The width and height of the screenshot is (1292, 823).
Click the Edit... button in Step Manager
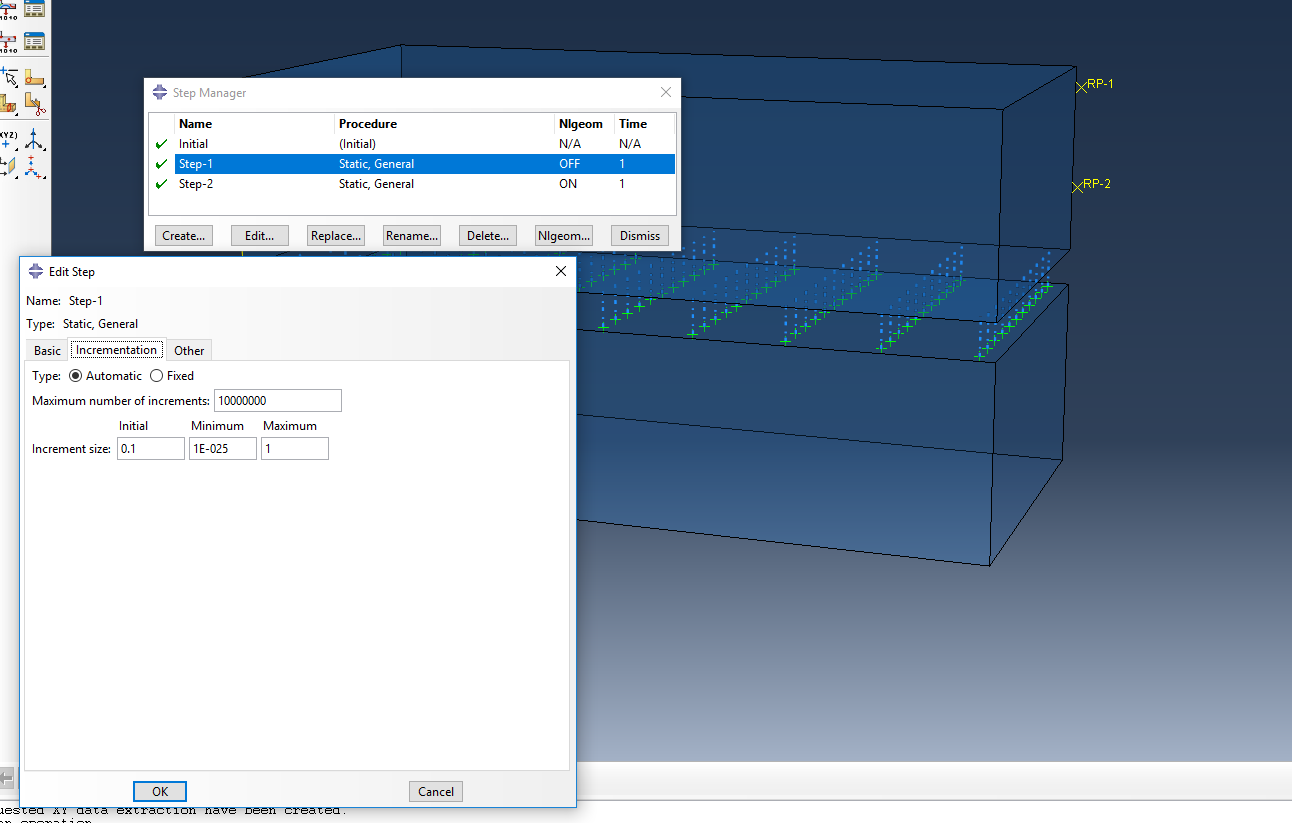click(260, 236)
